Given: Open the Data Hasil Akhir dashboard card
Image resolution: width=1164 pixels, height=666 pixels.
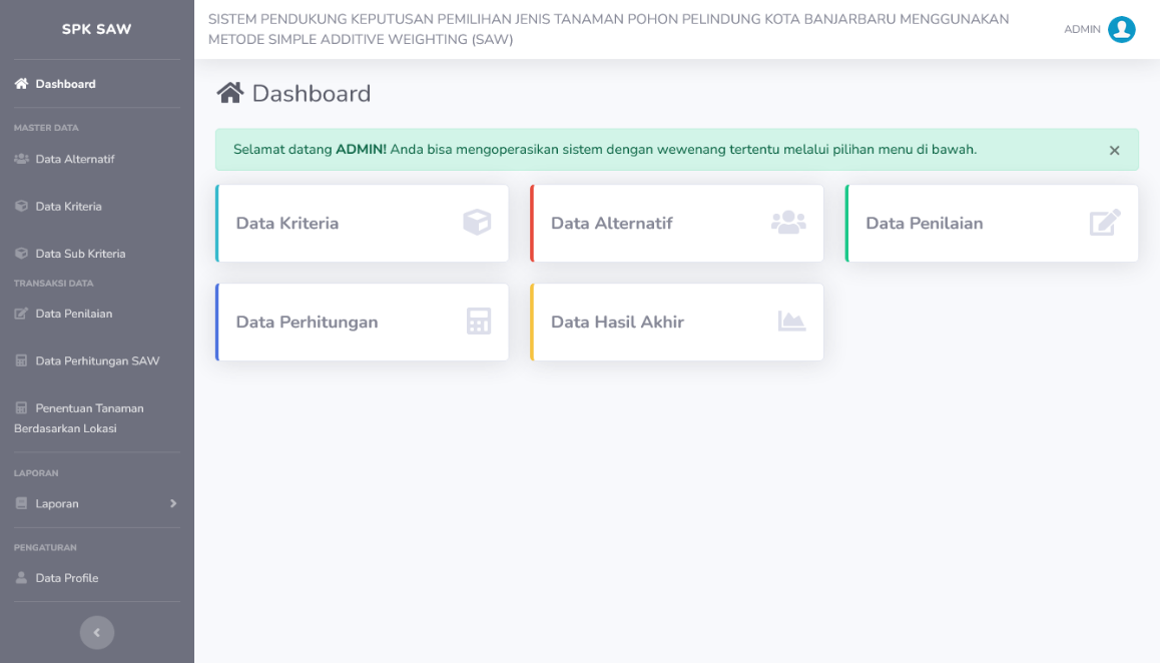Looking at the screenshot, I should point(677,322).
